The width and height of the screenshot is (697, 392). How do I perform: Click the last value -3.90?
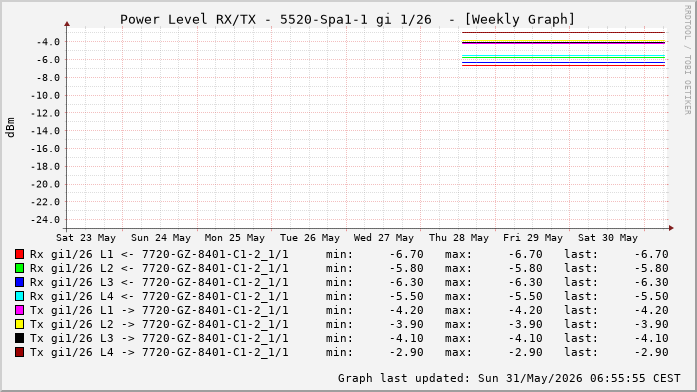click(x=651, y=324)
